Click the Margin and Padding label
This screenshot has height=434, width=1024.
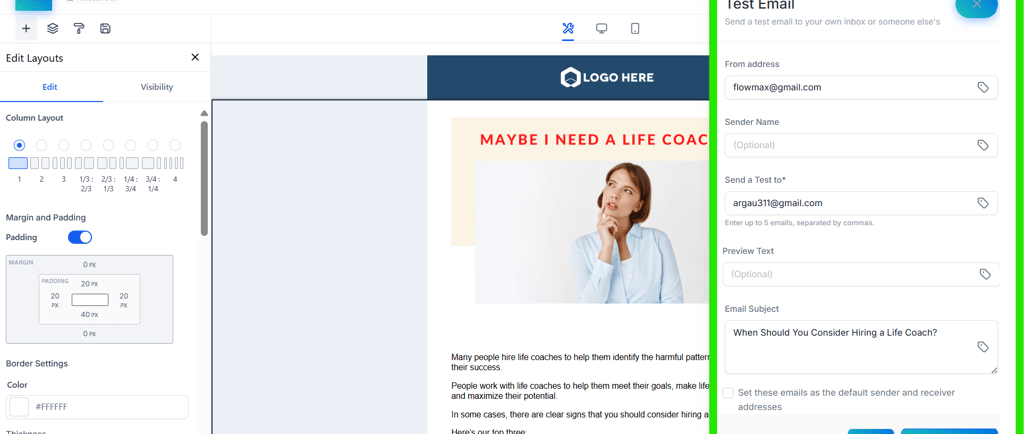pyautogui.click(x=46, y=217)
